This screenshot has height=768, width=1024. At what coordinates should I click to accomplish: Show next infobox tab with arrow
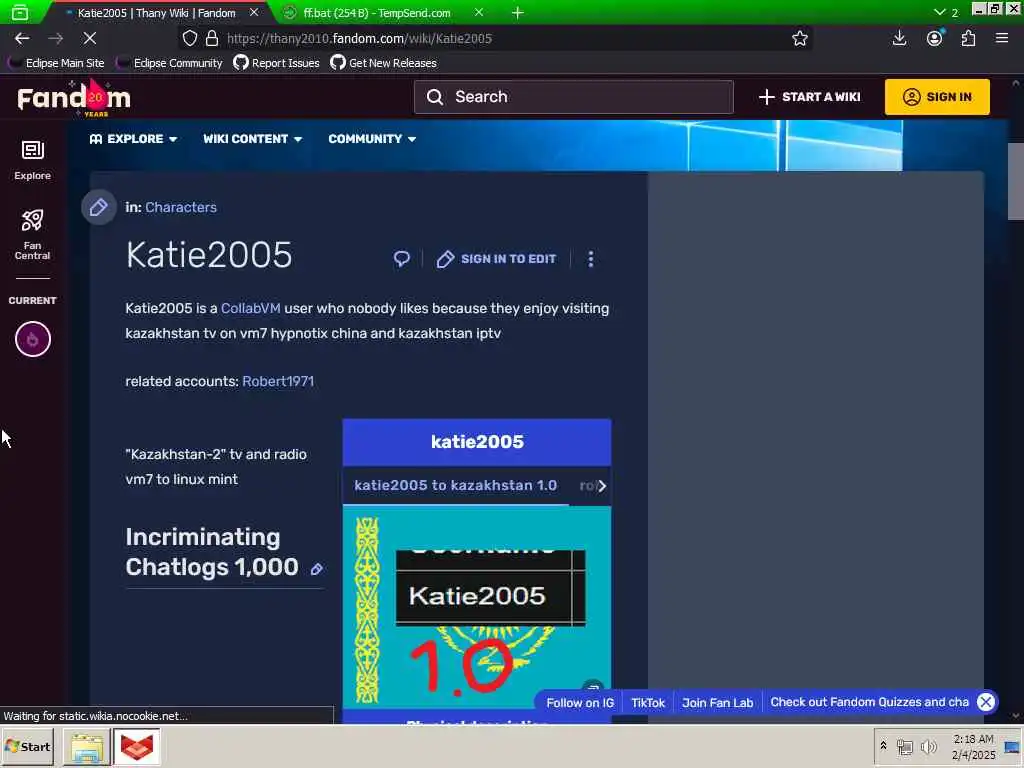(601, 486)
